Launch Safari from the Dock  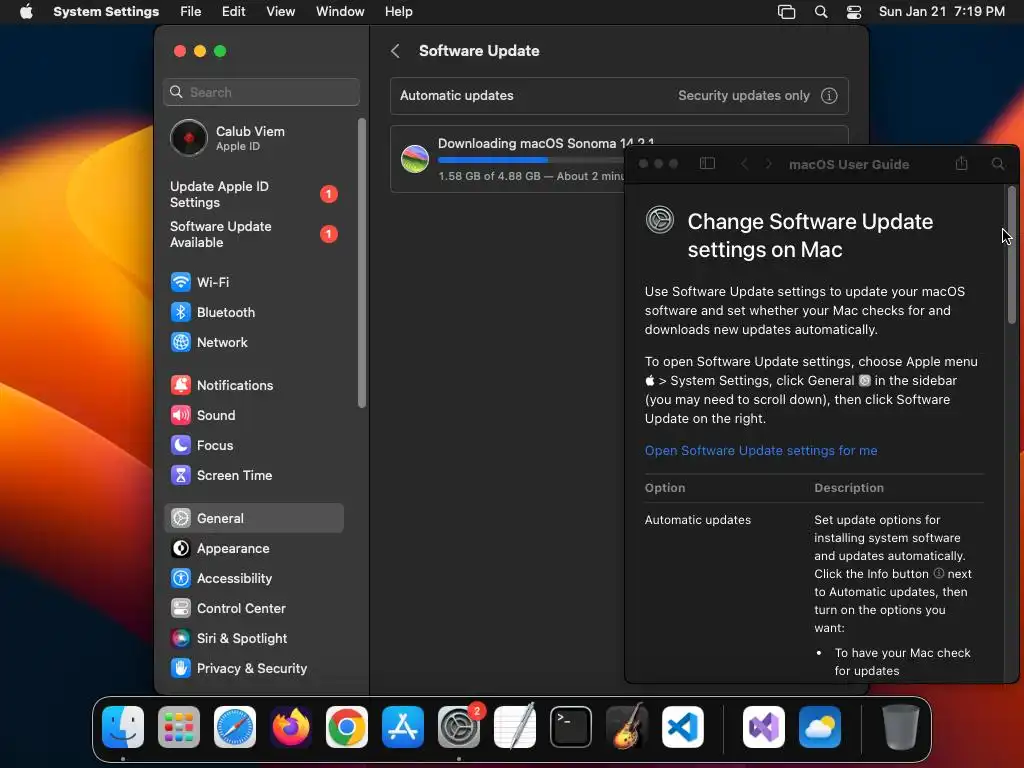[235, 727]
